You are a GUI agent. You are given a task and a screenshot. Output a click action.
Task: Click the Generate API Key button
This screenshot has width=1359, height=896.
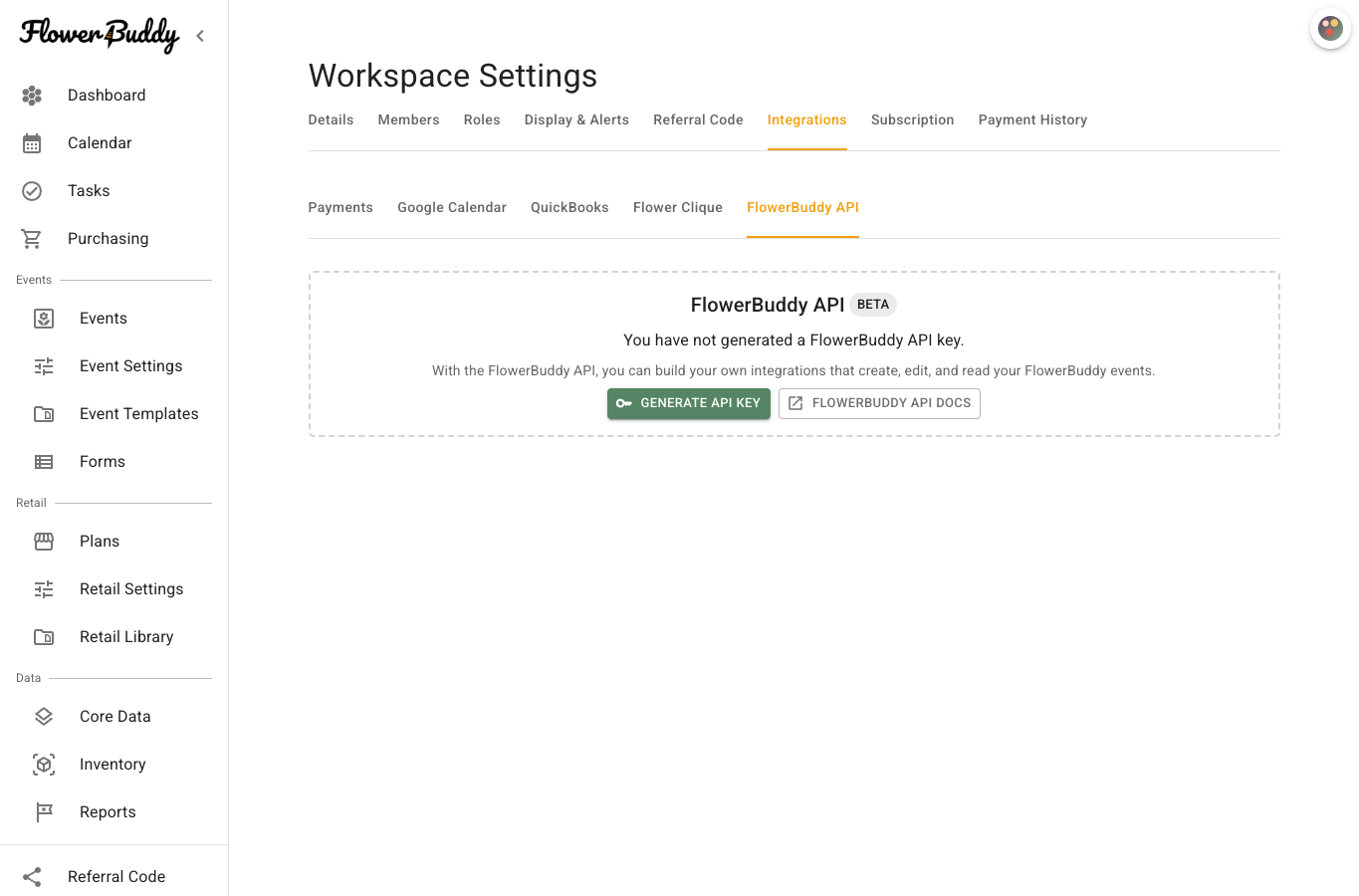[x=689, y=403]
